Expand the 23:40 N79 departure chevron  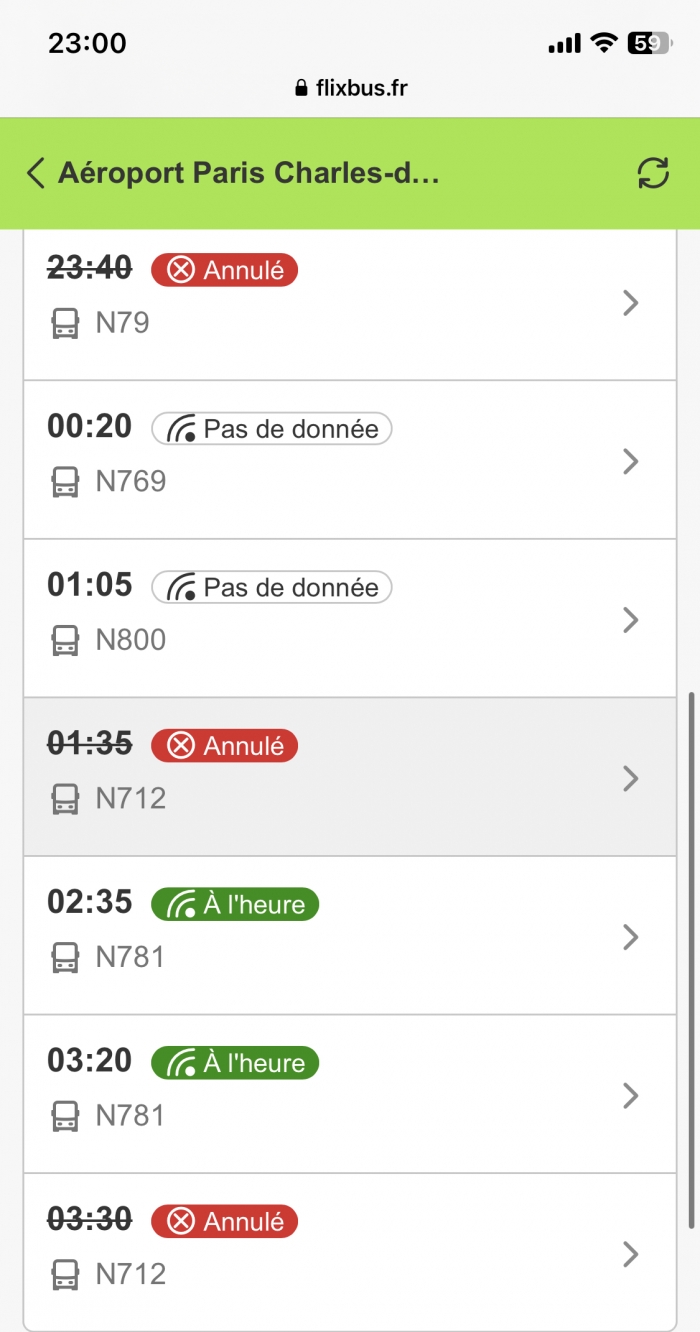pos(630,302)
